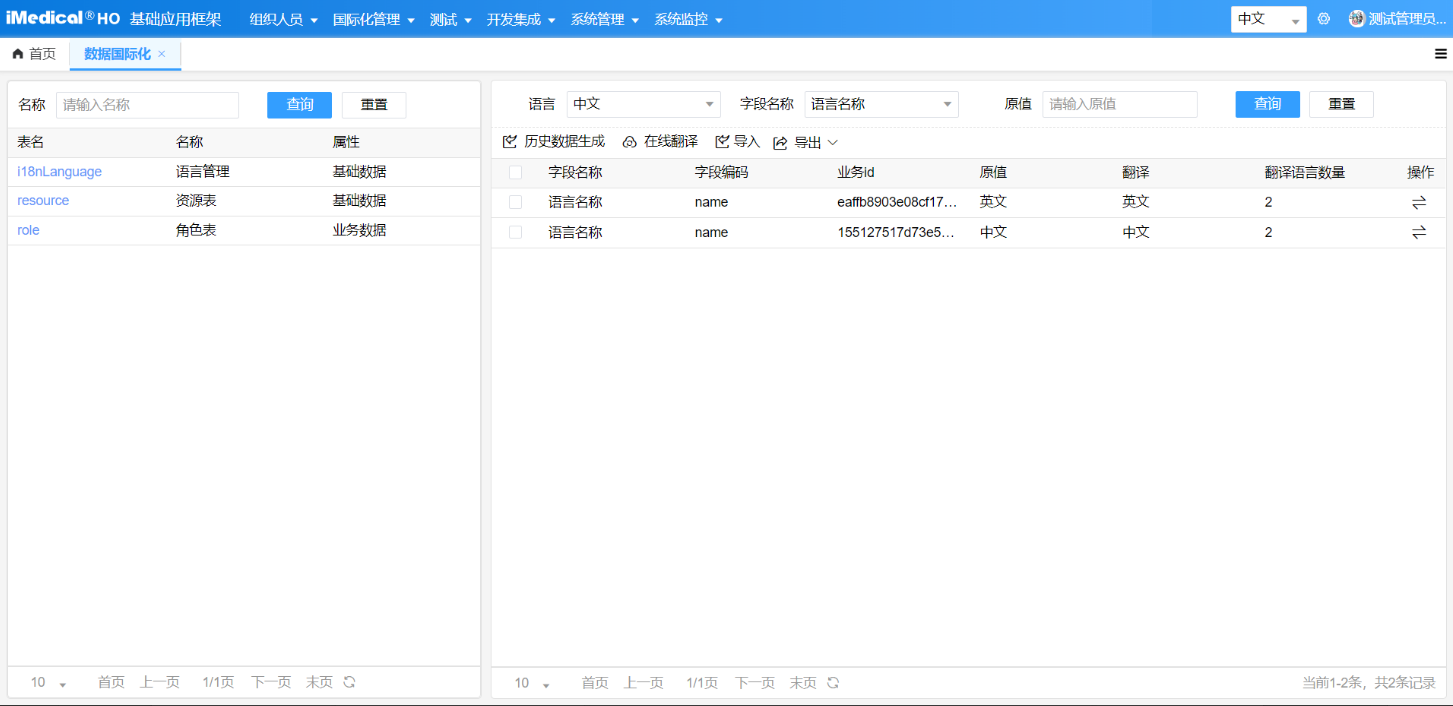Click the 导入 import icon
Viewport: 1453px width, 706px height.
click(722, 142)
